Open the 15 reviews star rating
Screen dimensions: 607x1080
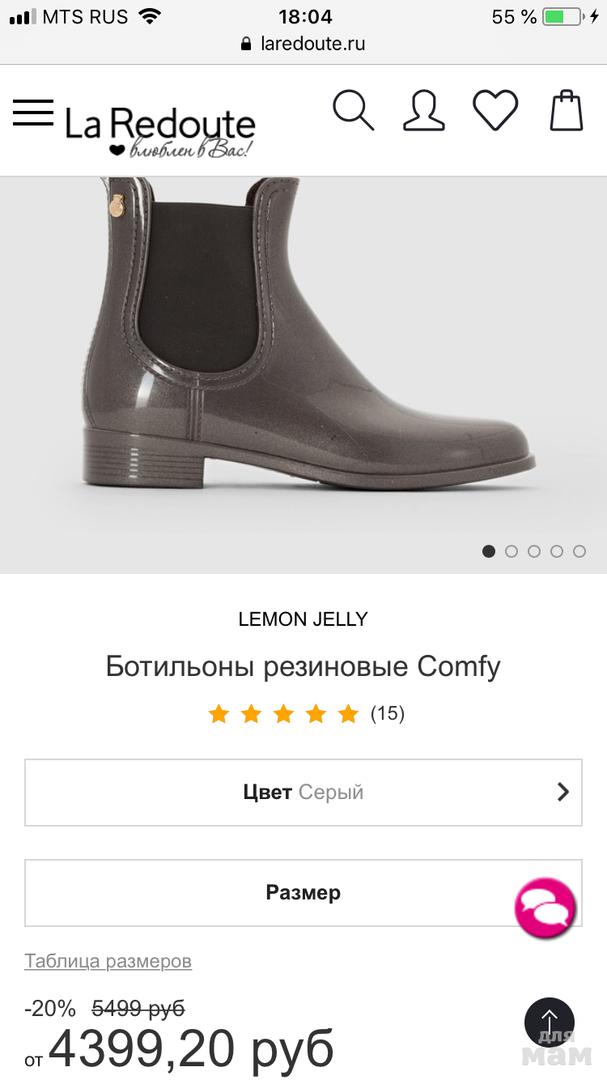(305, 714)
